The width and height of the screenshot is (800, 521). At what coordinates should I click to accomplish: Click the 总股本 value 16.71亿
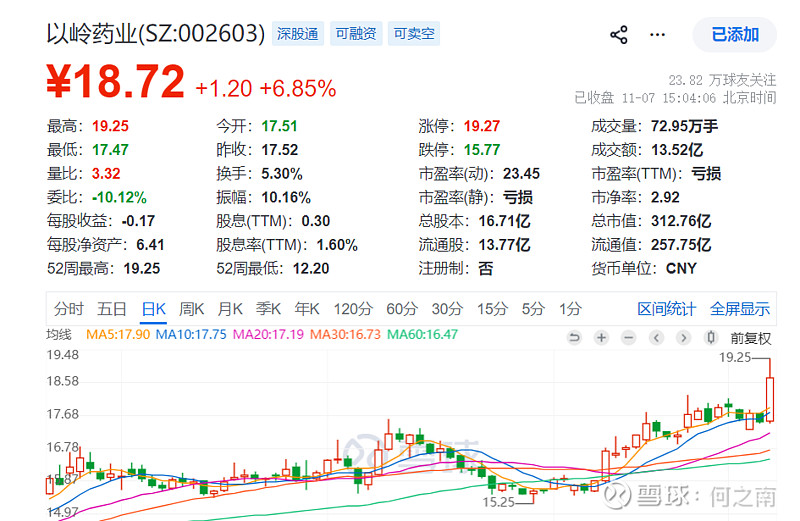coord(505,221)
